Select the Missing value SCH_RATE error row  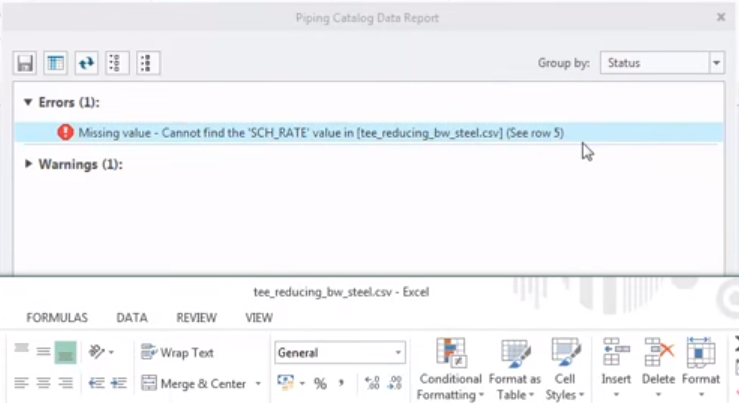tap(369, 132)
